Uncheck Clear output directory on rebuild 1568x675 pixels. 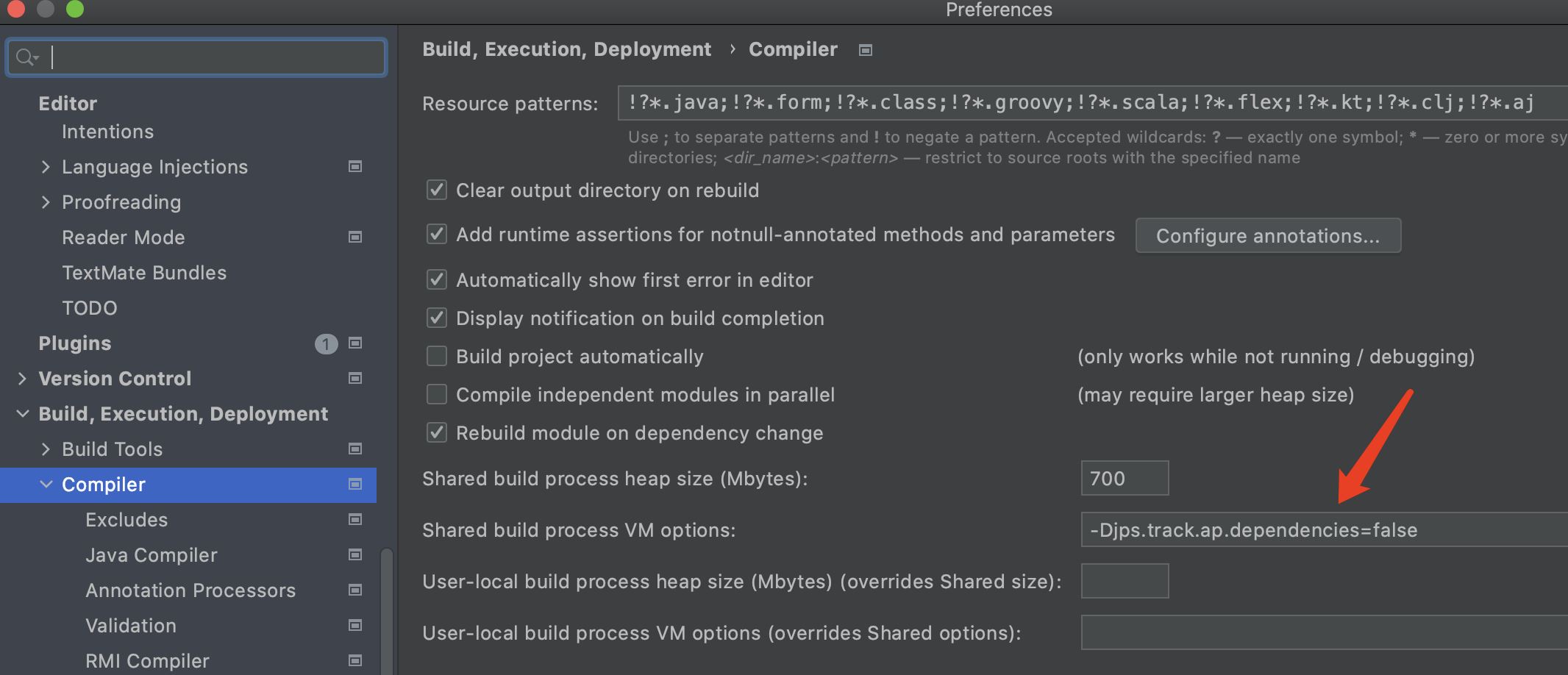click(437, 190)
